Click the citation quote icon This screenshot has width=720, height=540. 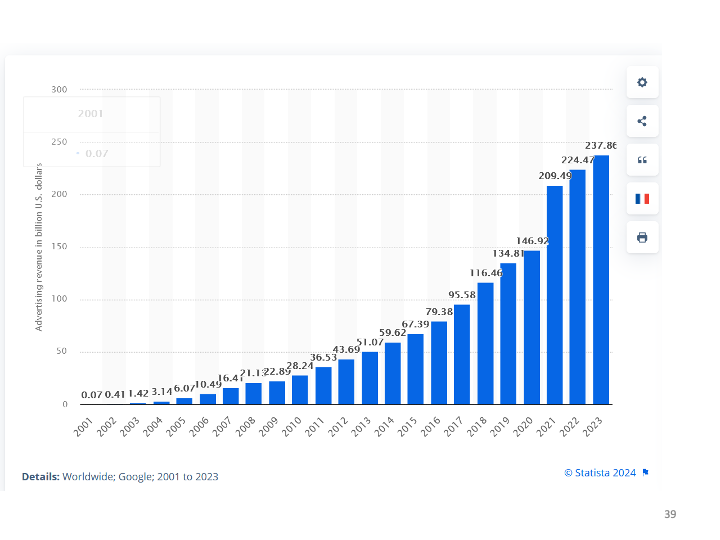pos(642,160)
